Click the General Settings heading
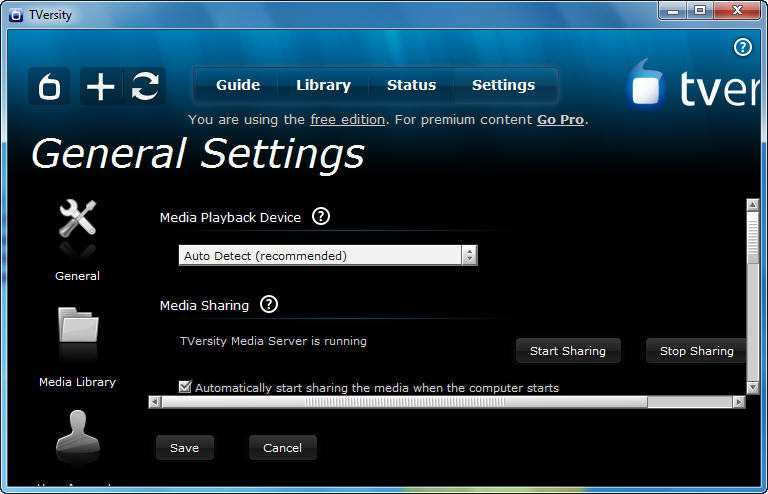 coord(198,154)
